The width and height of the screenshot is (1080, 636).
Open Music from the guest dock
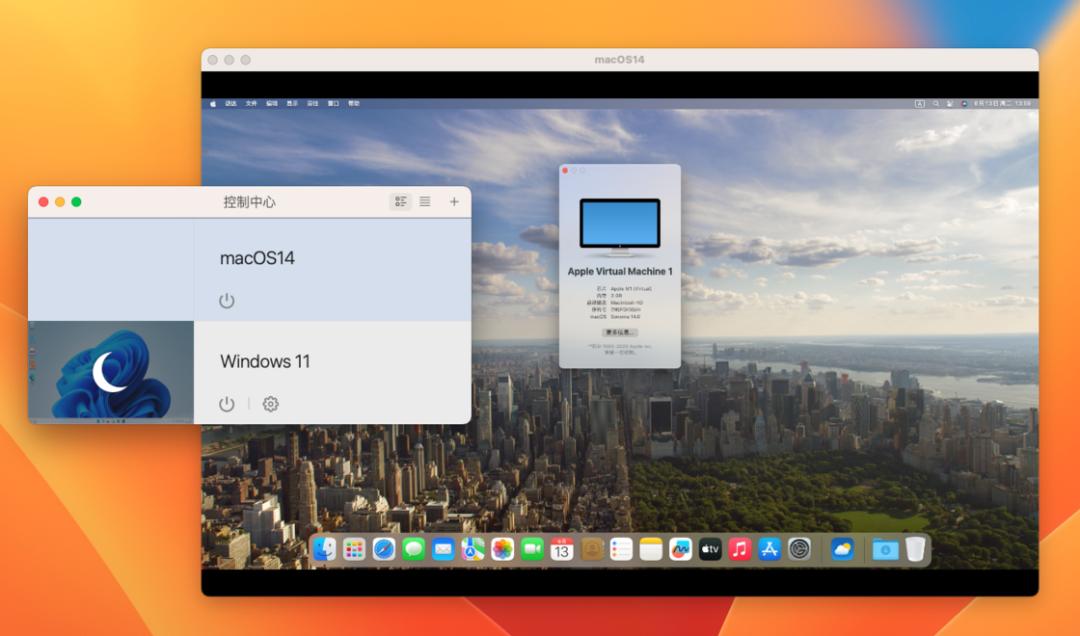739,549
